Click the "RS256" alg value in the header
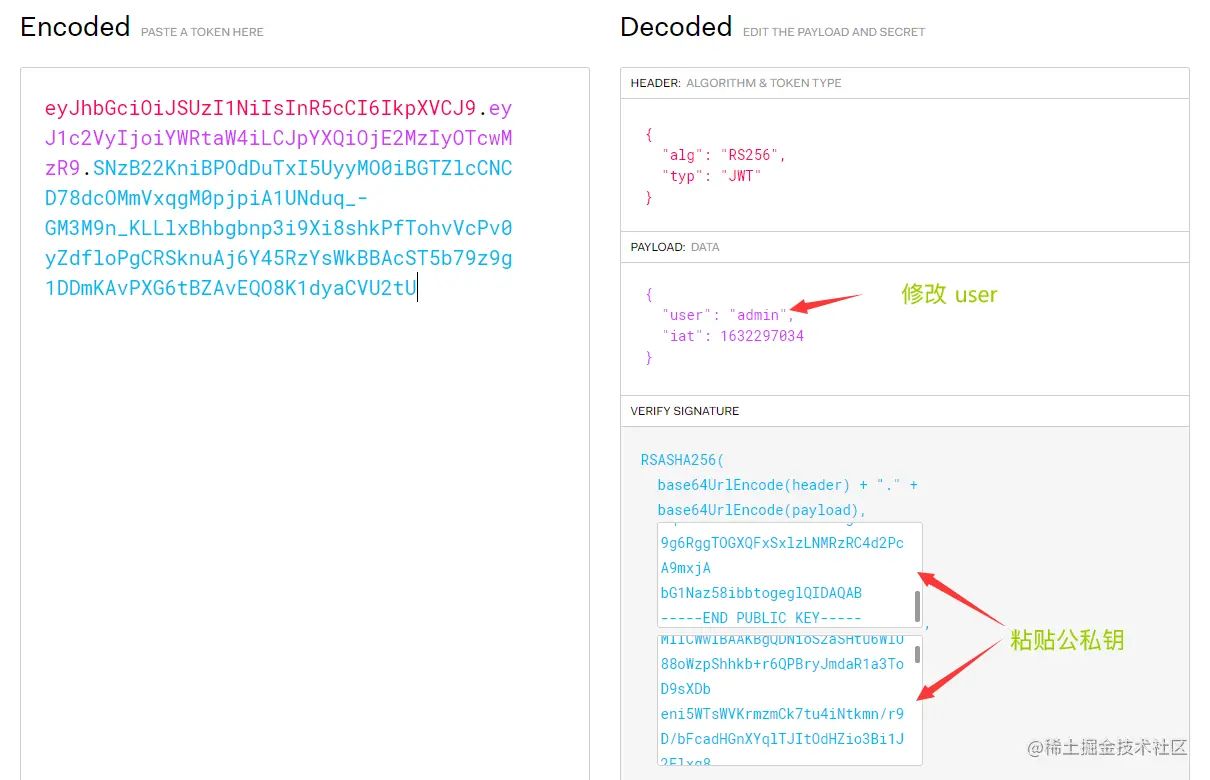 (x=749, y=155)
